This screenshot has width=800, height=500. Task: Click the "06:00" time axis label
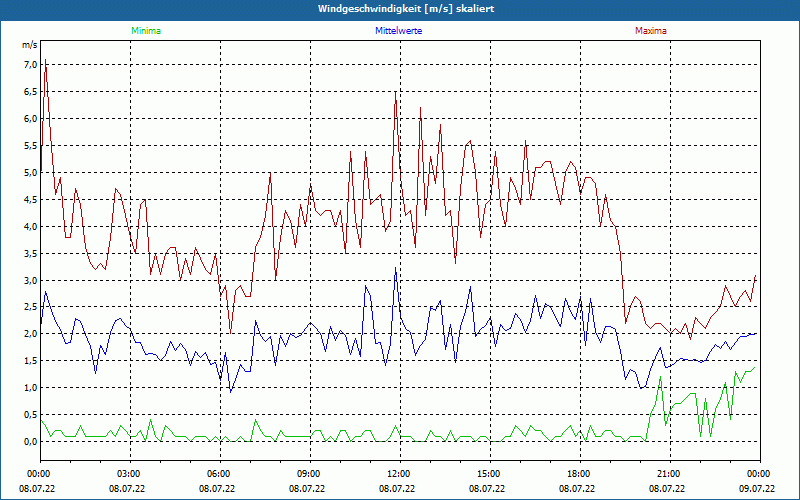click(220, 474)
